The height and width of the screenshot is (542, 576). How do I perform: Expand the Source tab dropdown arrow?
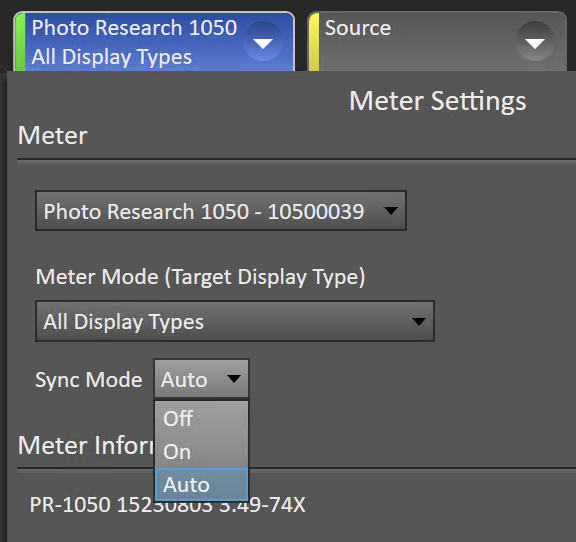point(534,42)
